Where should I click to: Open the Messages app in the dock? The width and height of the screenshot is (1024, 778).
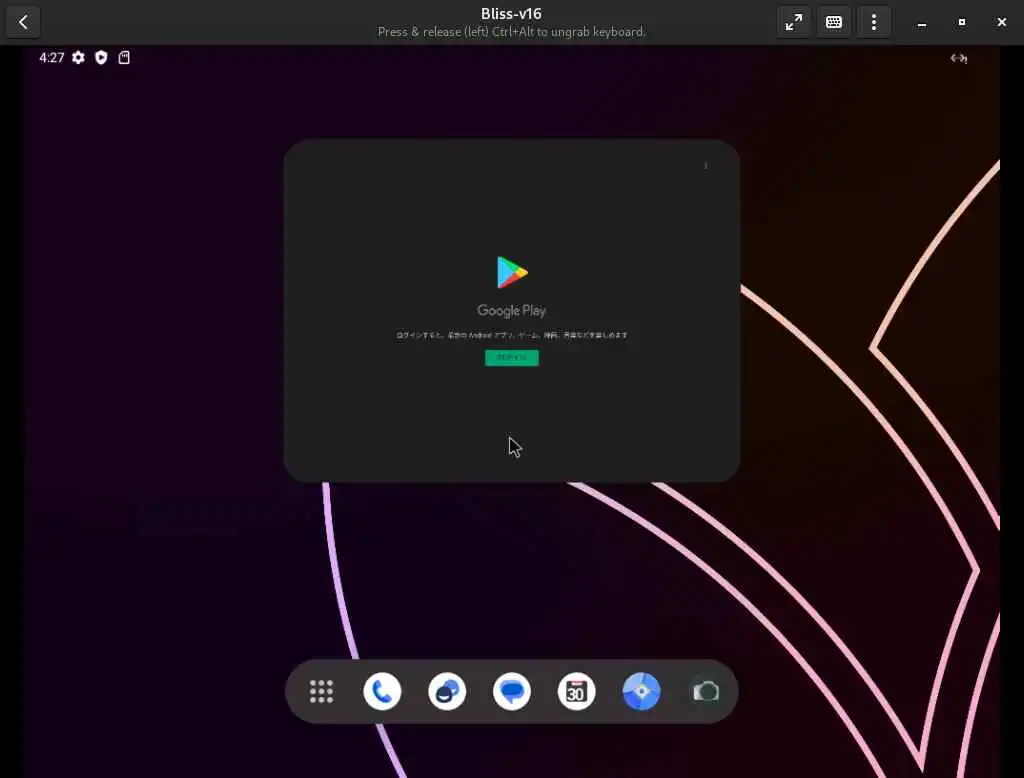512,691
